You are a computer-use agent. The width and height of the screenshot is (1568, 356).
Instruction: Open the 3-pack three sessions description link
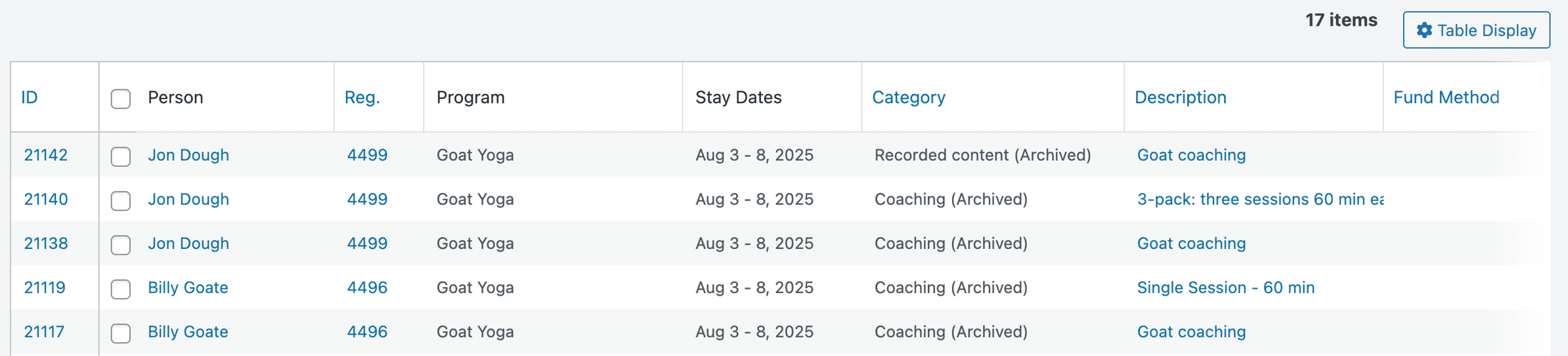(x=1260, y=199)
